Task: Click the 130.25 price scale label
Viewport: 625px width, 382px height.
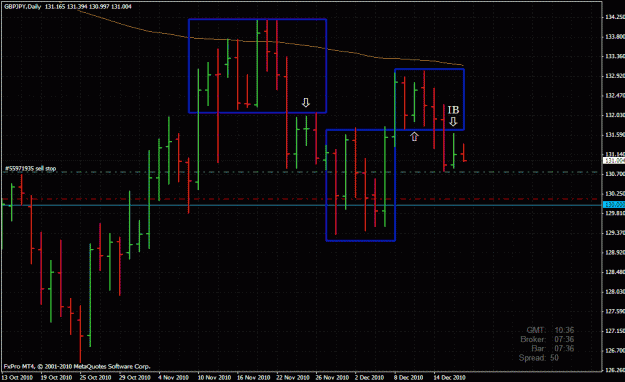Action: coord(615,194)
